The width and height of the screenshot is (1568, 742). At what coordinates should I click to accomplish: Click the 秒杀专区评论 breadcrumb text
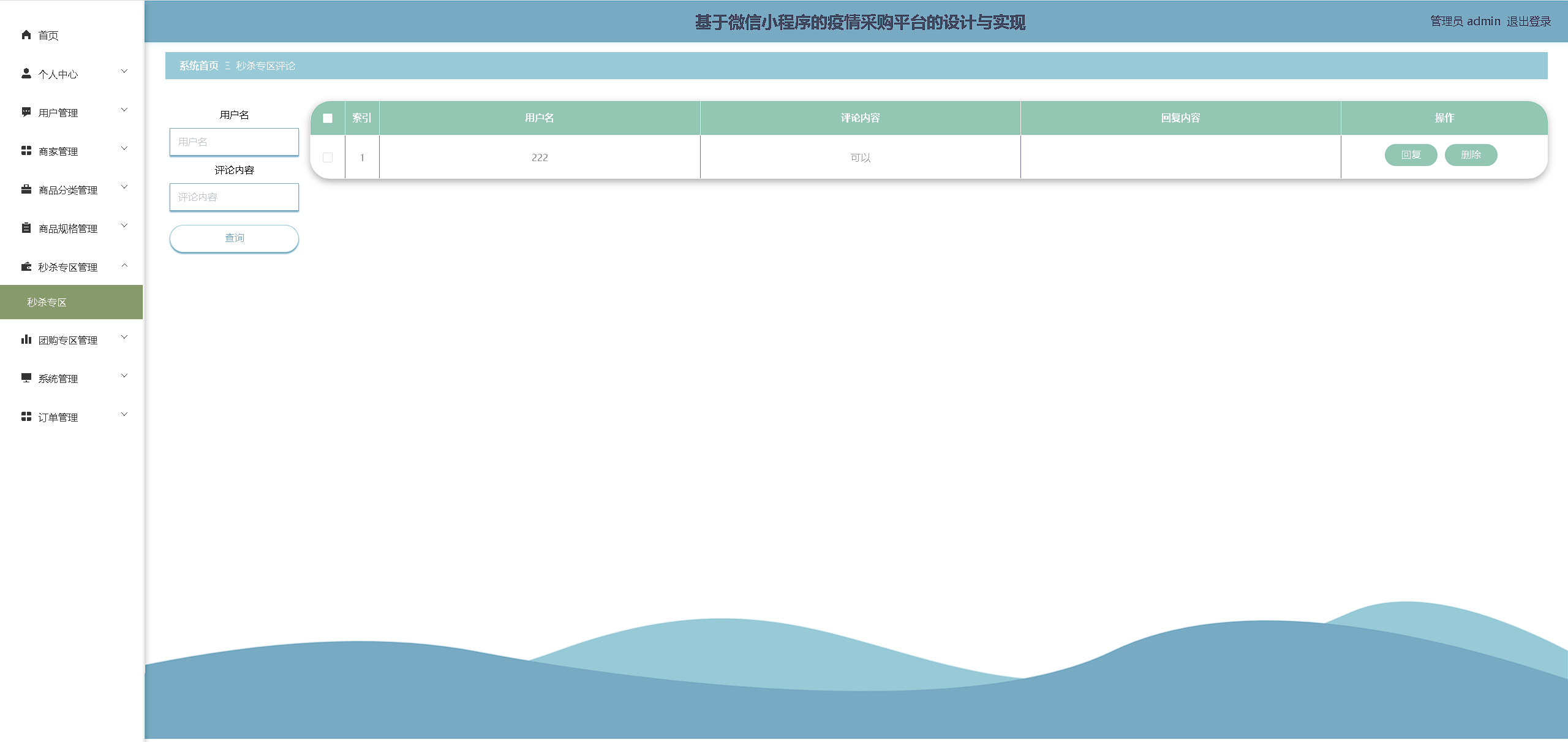pos(266,66)
